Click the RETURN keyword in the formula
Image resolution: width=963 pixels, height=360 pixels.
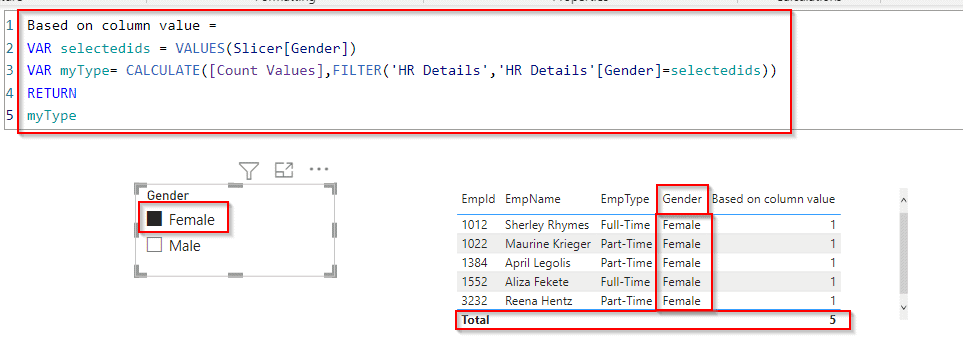click(x=52, y=93)
